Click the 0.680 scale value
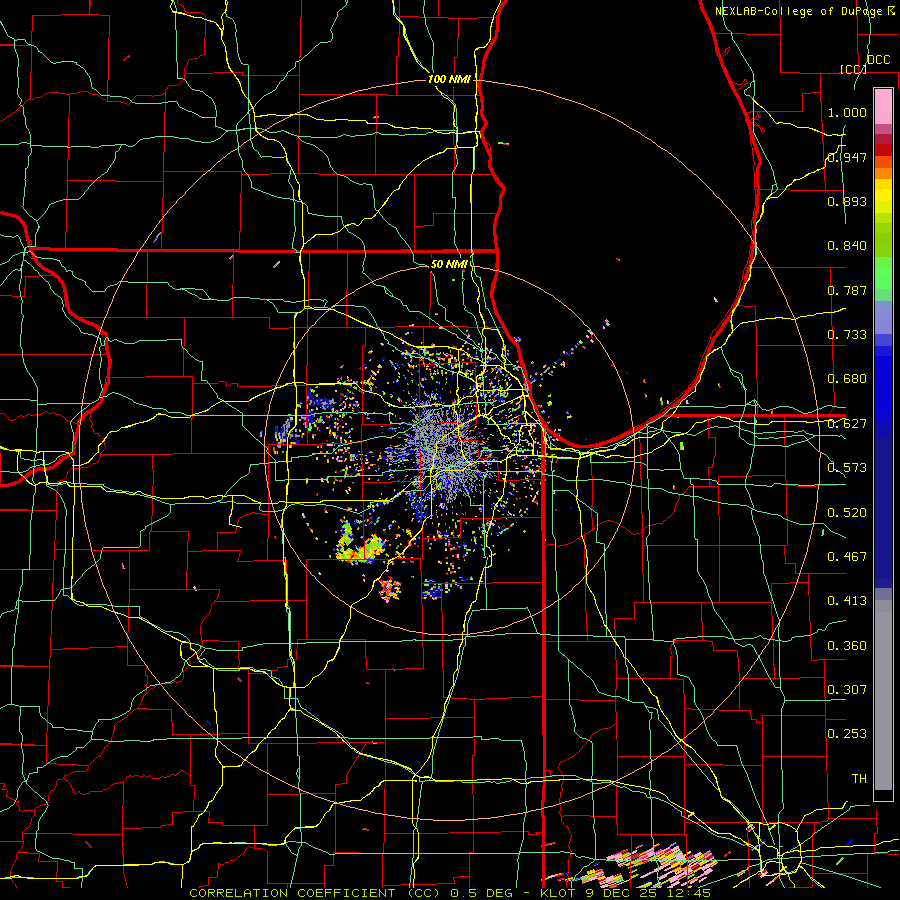This screenshot has height=900, width=900. [x=847, y=379]
